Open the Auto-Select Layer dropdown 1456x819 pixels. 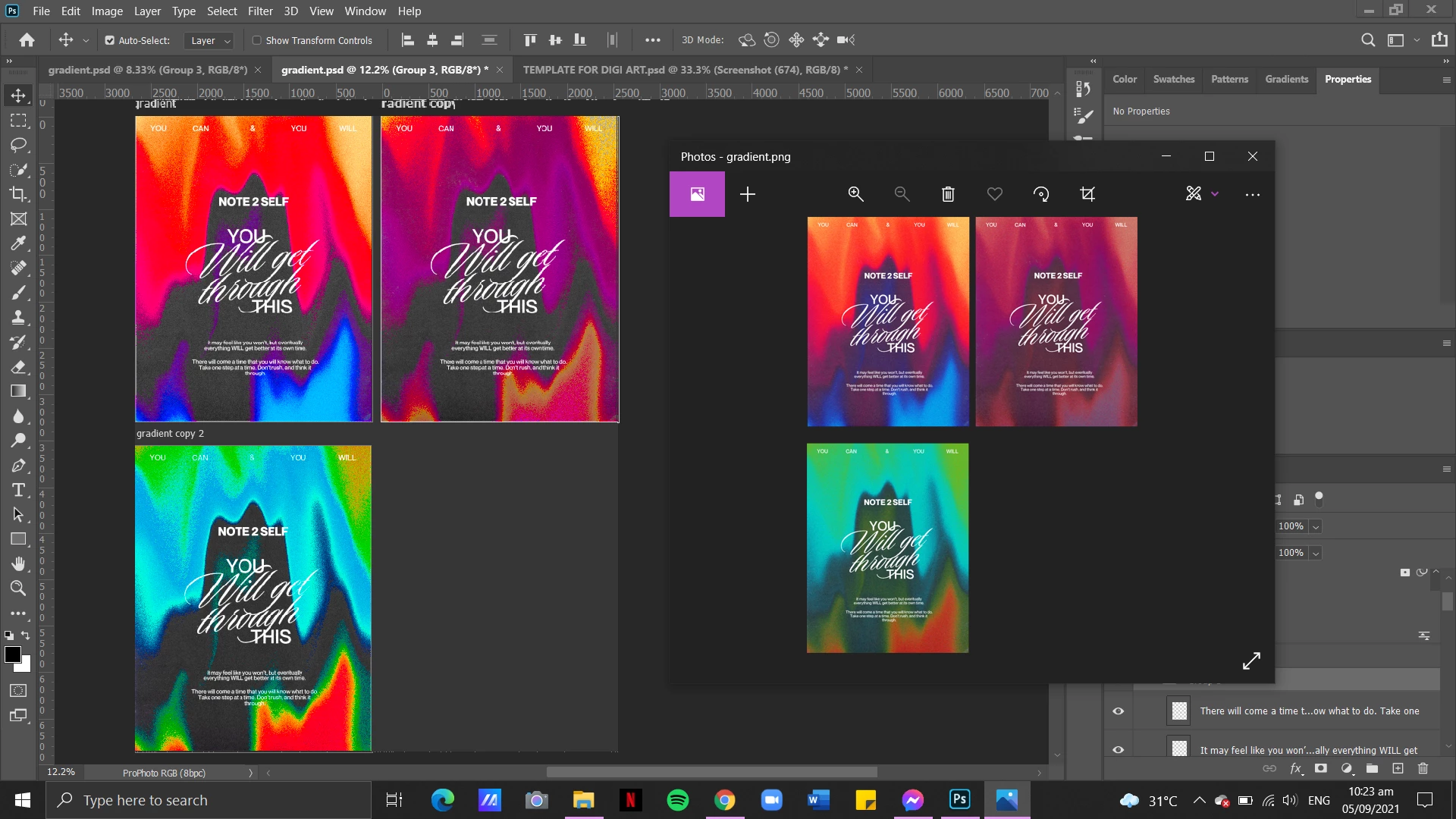(210, 40)
